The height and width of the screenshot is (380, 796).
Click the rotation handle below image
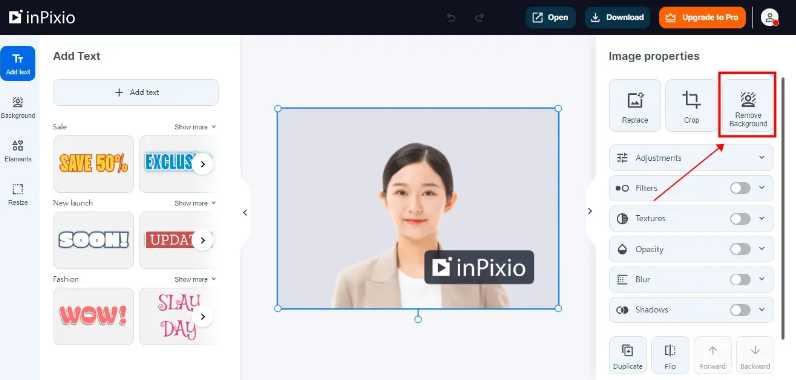point(418,319)
